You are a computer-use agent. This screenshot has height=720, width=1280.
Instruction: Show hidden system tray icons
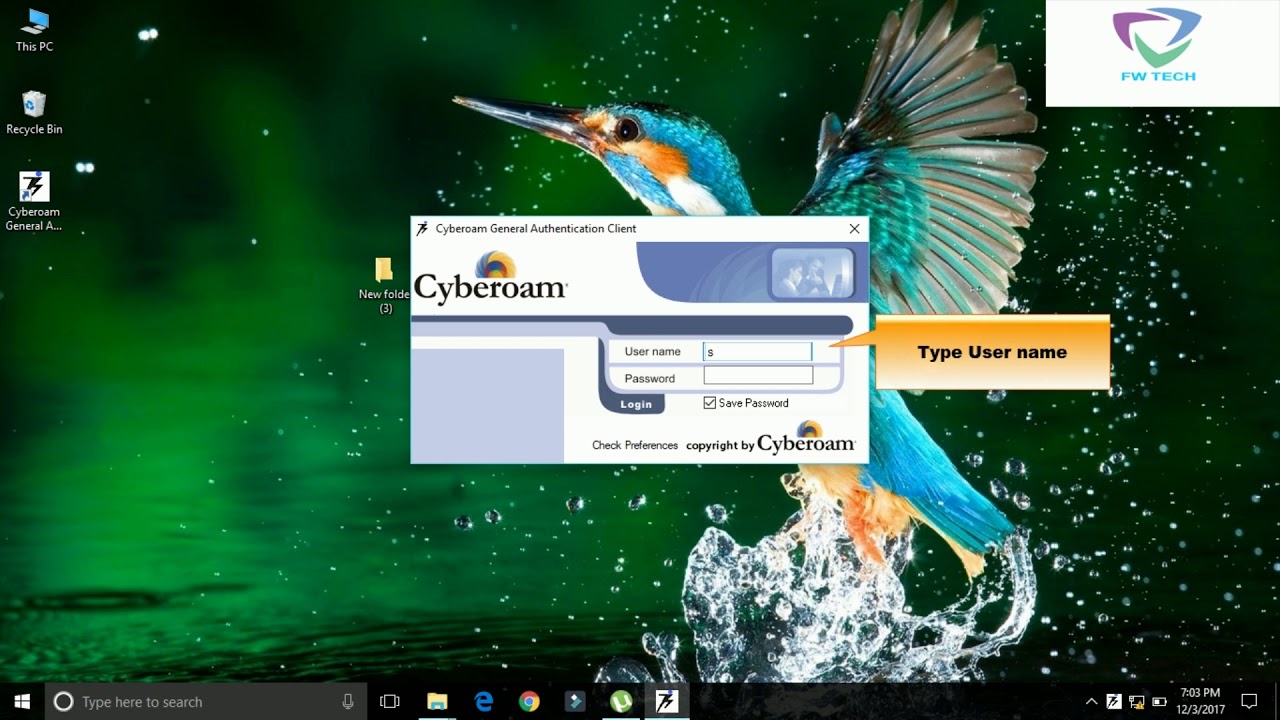1091,701
